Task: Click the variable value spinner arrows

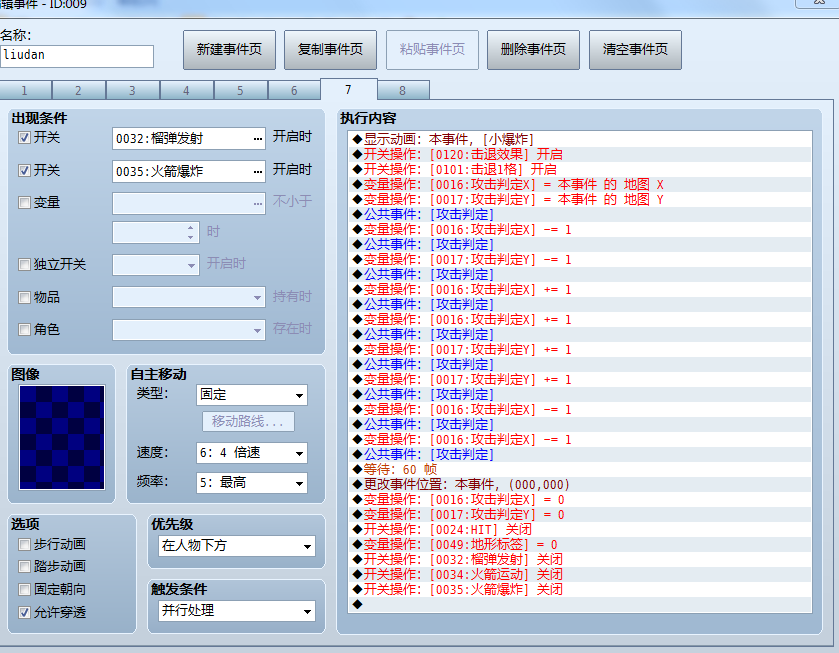Action: [x=190, y=233]
